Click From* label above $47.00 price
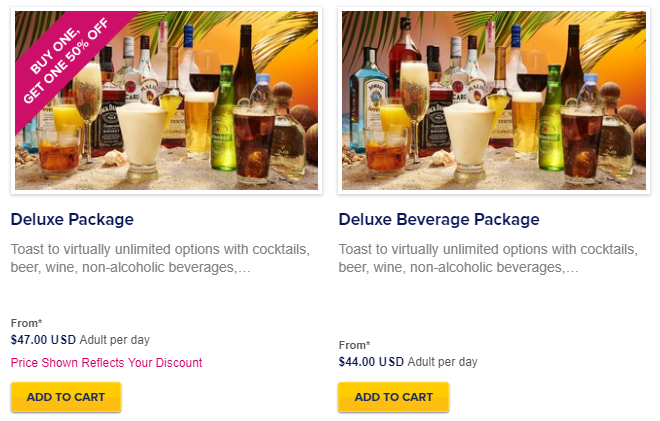Viewport: 660px width, 421px height. point(27,323)
